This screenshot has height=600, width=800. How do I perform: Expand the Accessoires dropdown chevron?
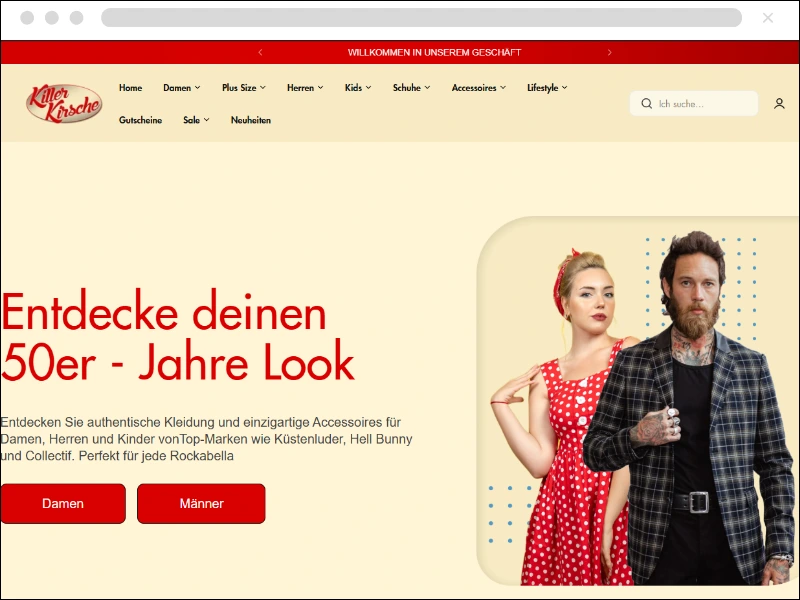[503, 88]
